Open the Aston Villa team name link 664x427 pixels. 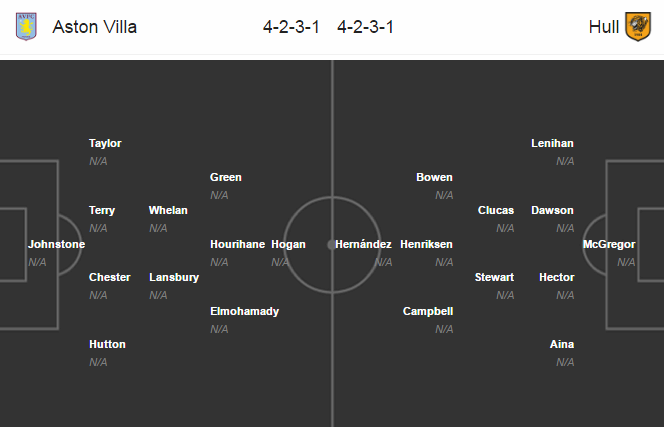94,27
